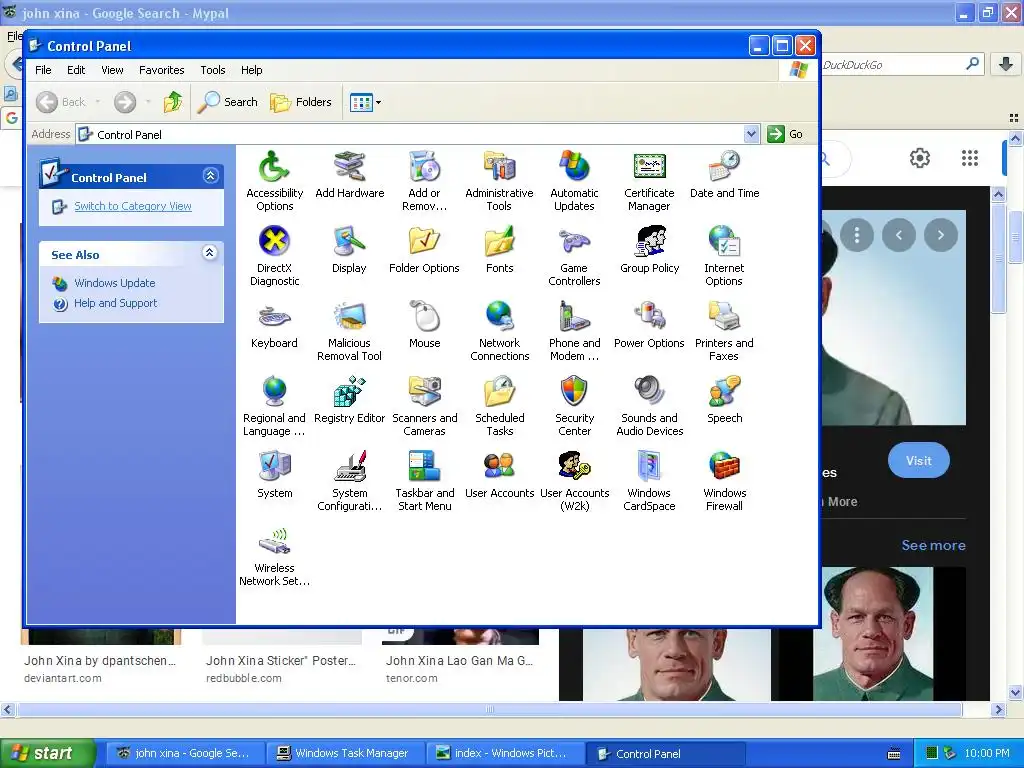The width and height of the screenshot is (1024, 768).
Task: Open the Edit menu
Action: coord(76,70)
